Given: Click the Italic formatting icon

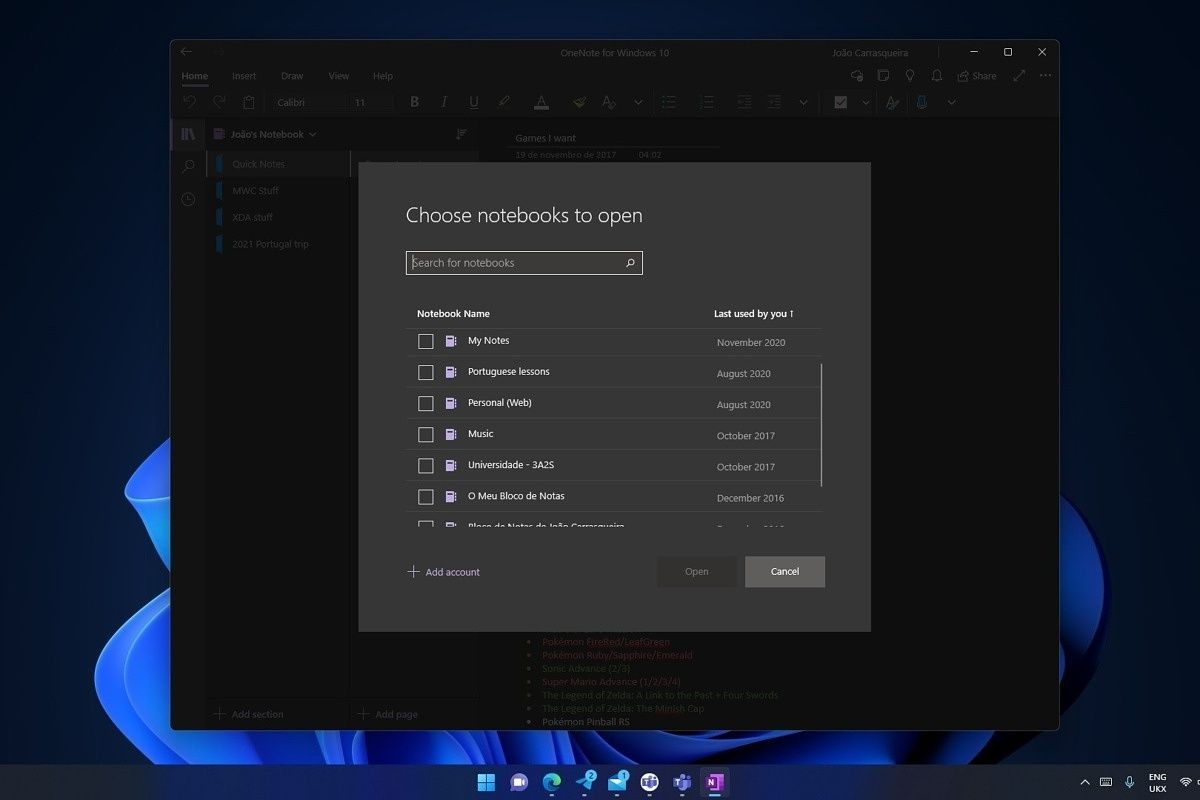Looking at the screenshot, I should click(x=444, y=102).
